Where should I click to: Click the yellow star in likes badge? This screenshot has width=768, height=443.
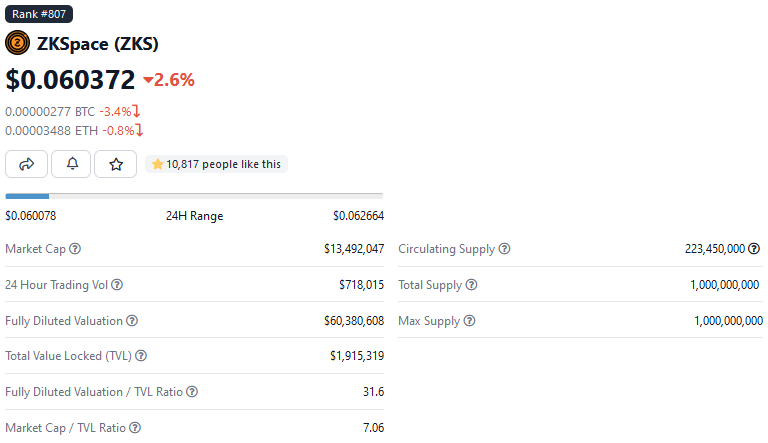pos(157,164)
